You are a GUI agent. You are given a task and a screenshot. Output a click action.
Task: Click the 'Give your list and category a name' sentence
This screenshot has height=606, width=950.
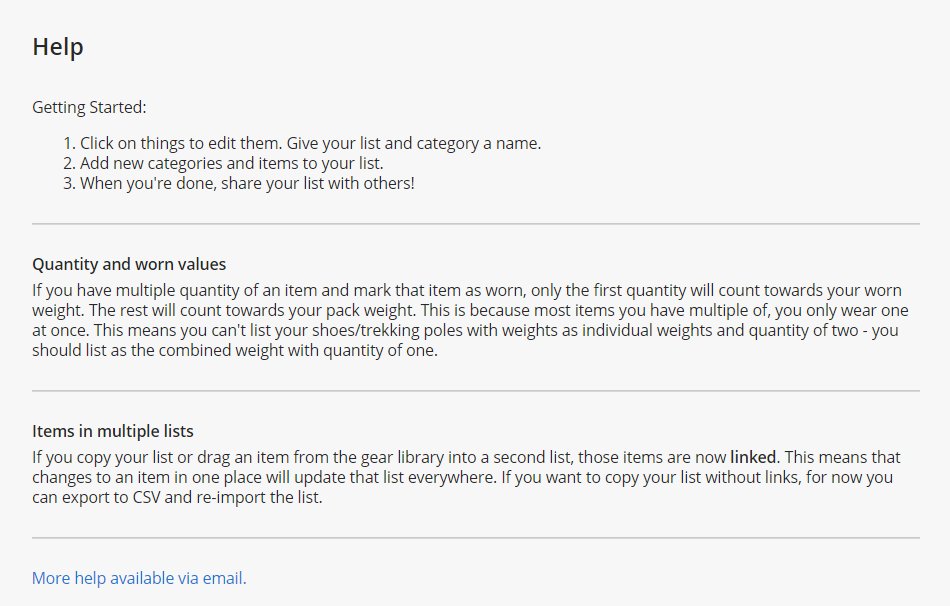click(414, 143)
